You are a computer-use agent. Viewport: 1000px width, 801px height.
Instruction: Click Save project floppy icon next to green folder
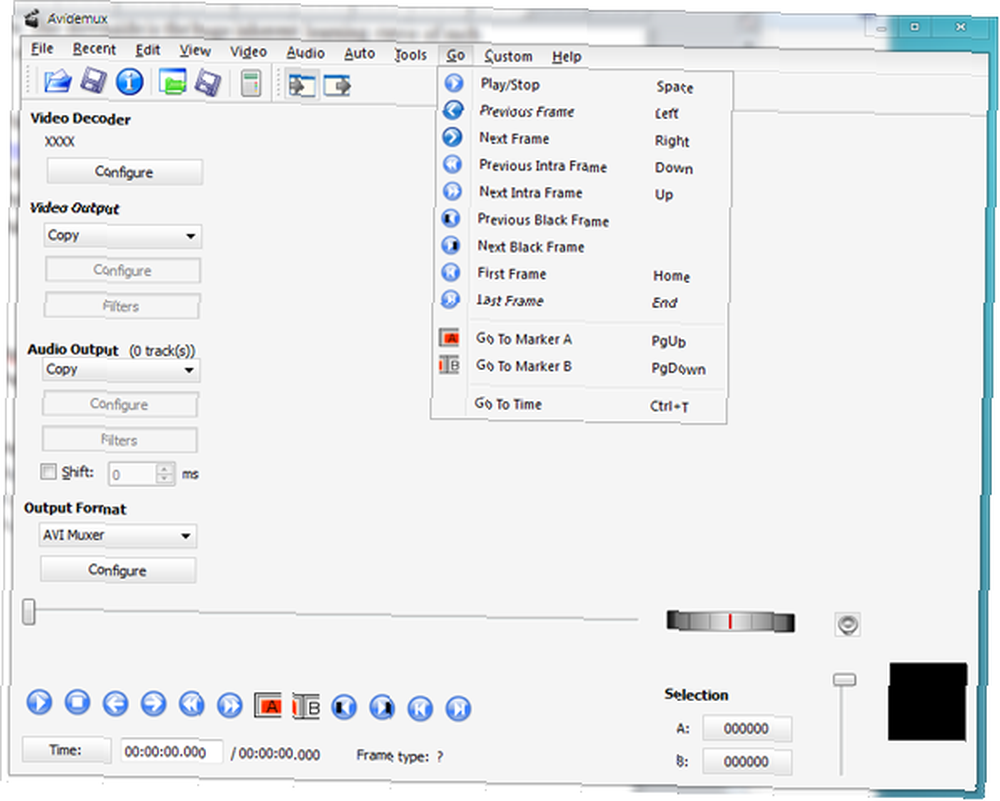(x=208, y=83)
